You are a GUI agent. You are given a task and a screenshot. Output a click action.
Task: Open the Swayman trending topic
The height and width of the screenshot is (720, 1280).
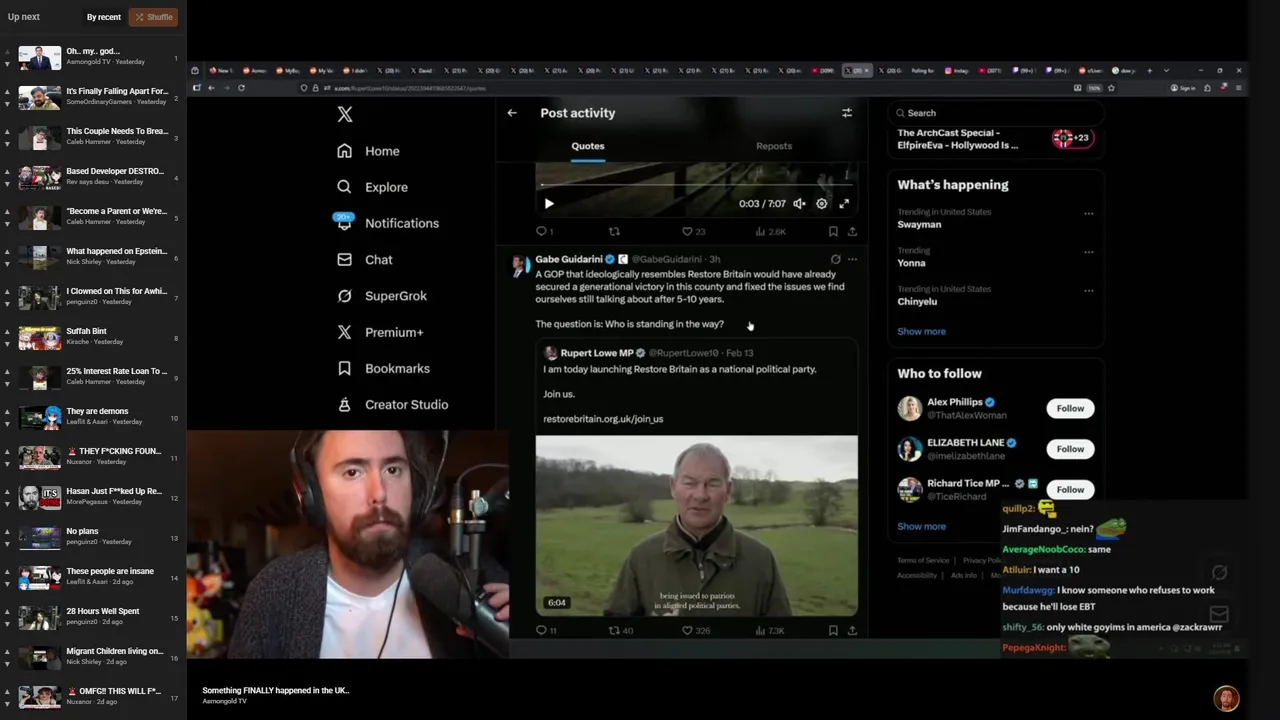(919, 225)
